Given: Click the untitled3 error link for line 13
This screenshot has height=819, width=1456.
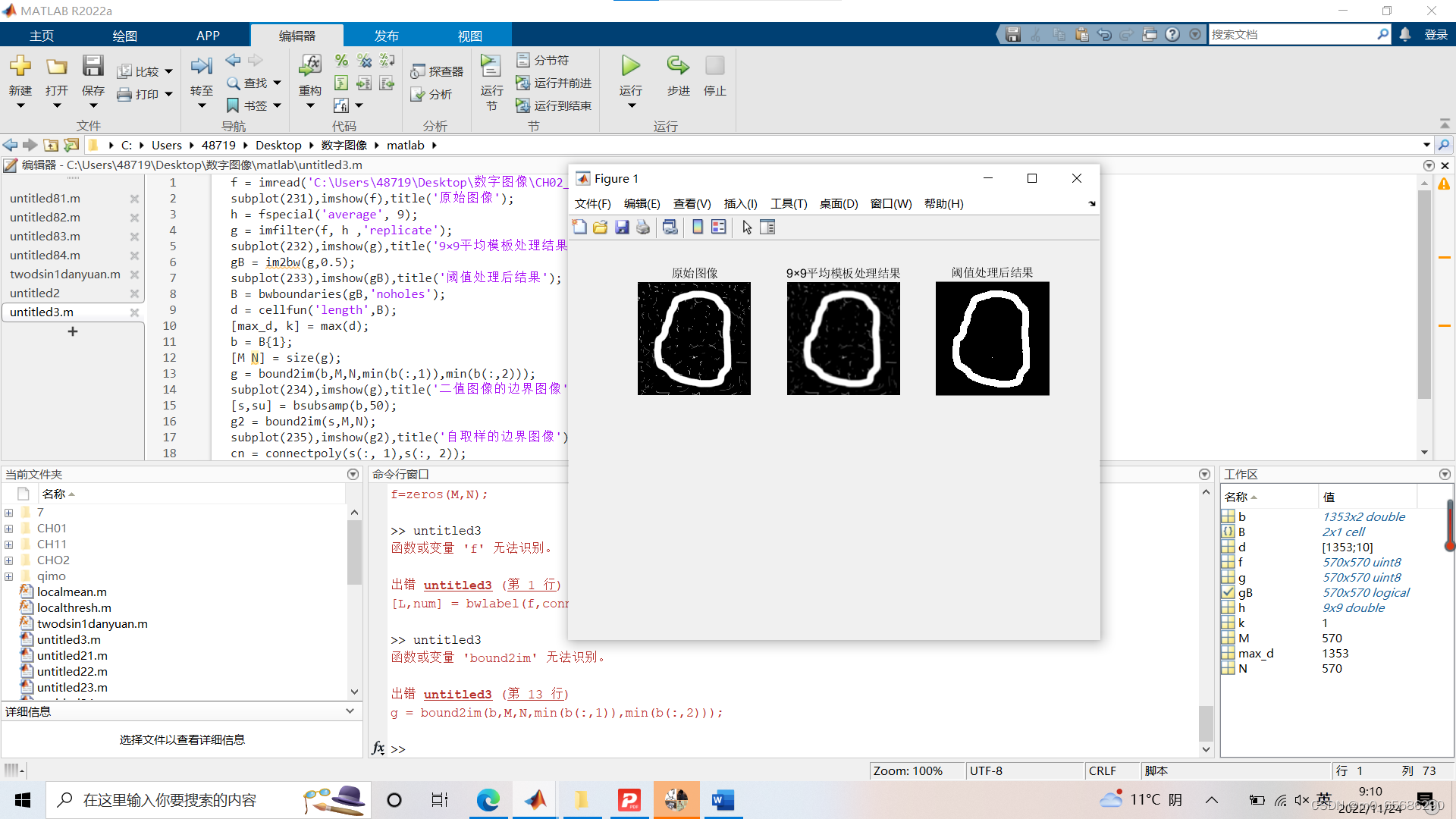Looking at the screenshot, I should pos(457,694).
